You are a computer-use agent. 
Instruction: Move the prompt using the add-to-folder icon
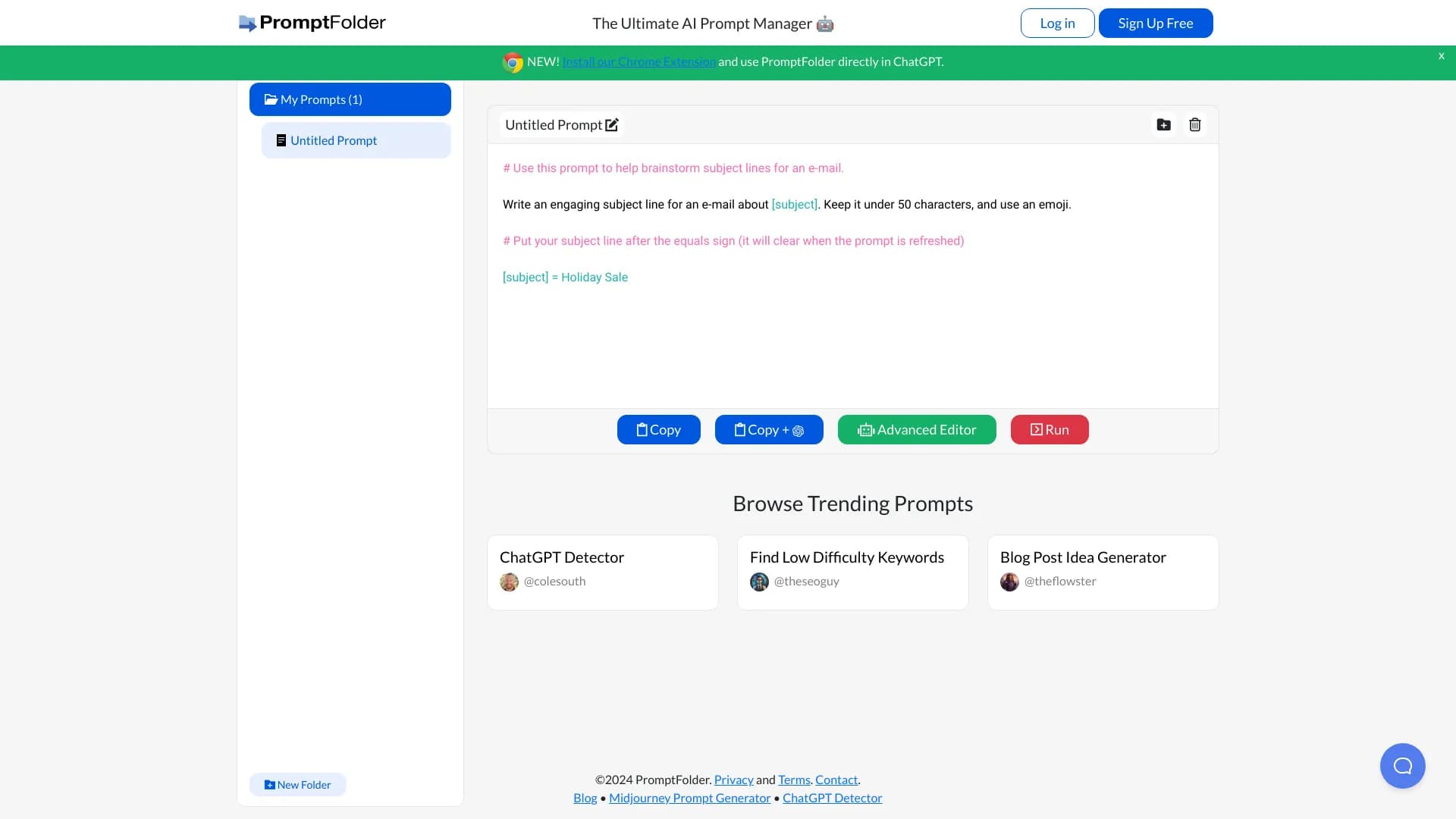[1164, 124]
